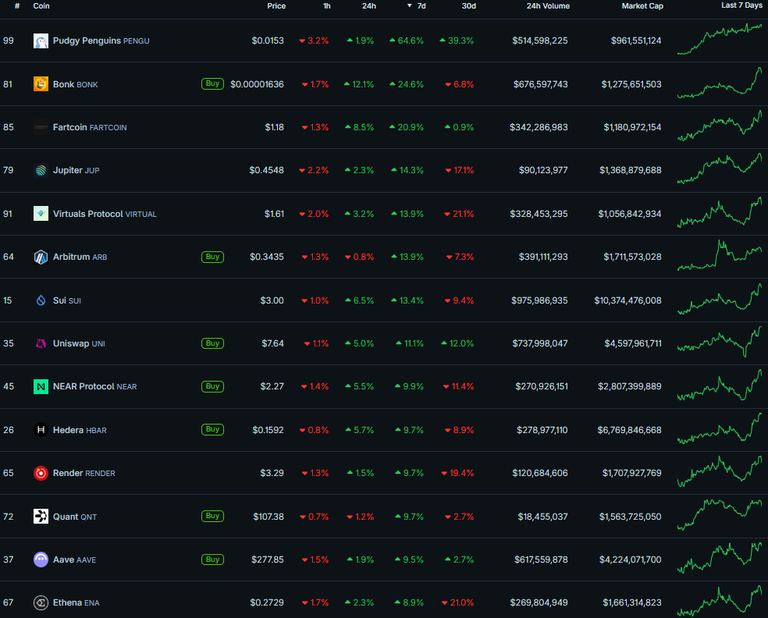
Task: Open the Uniswap UNI coin page
Action: pyautogui.click(x=79, y=343)
